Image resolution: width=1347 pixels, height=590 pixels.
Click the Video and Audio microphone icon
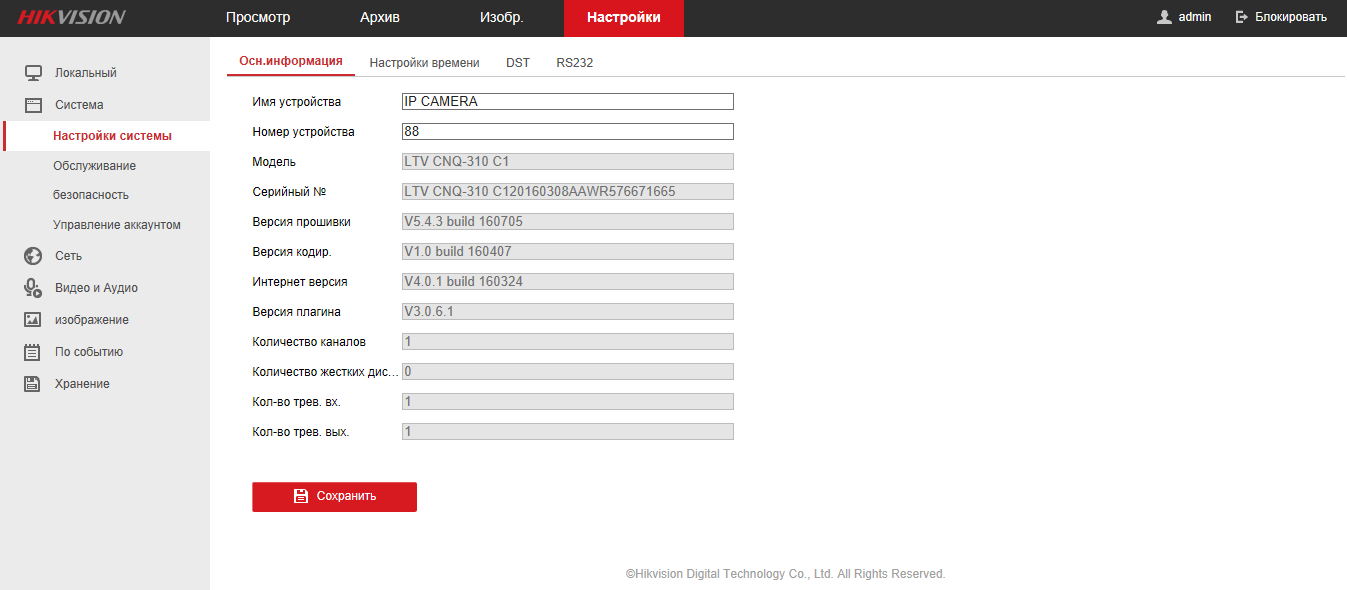[x=33, y=288]
